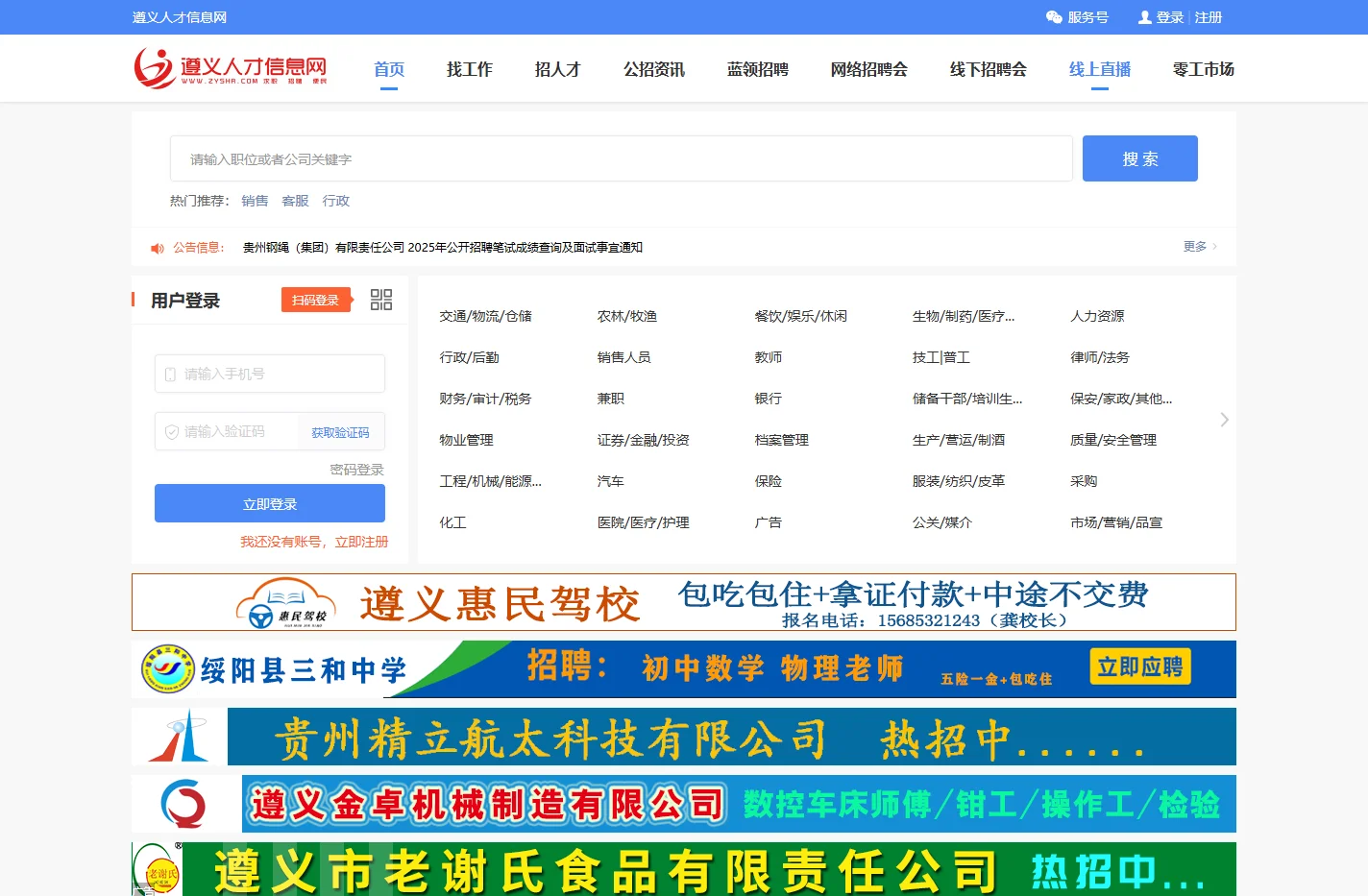Open category 人力资源
The image size is (1368, 896).
point(1097,316)
